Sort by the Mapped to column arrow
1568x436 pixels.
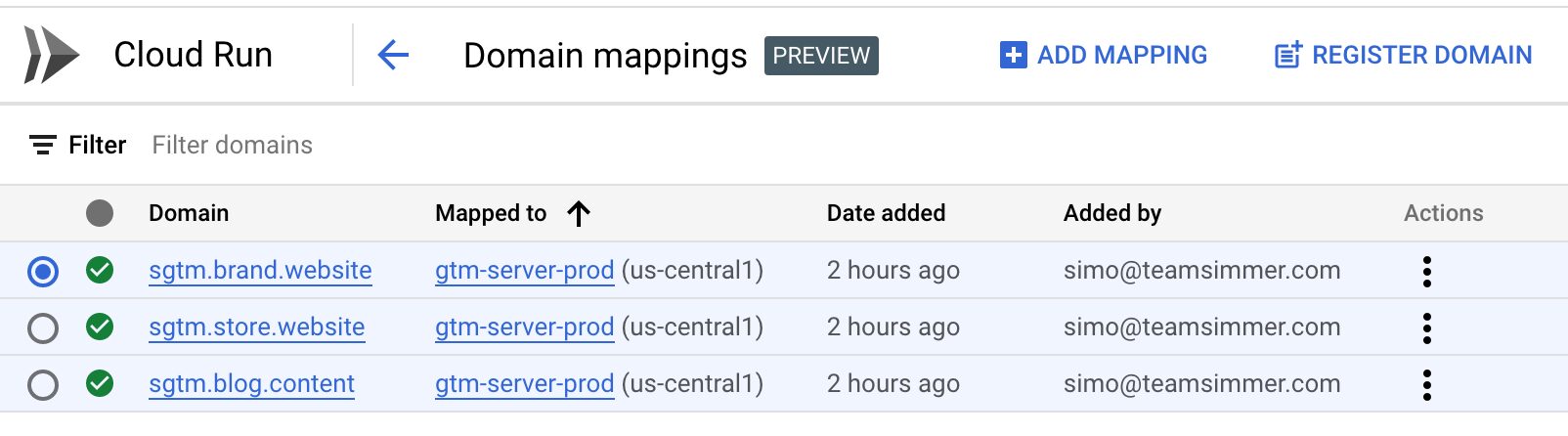579,213
